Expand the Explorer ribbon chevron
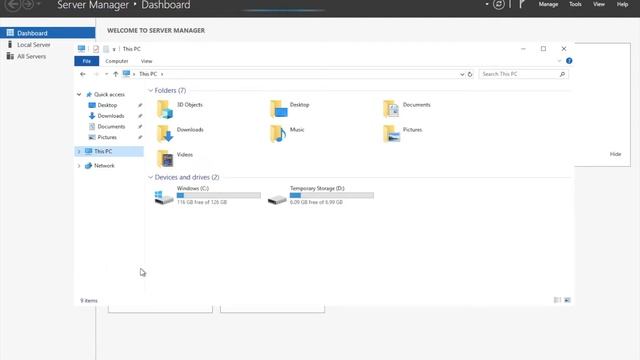The image size is (640, 360). (x=559, y=61)
